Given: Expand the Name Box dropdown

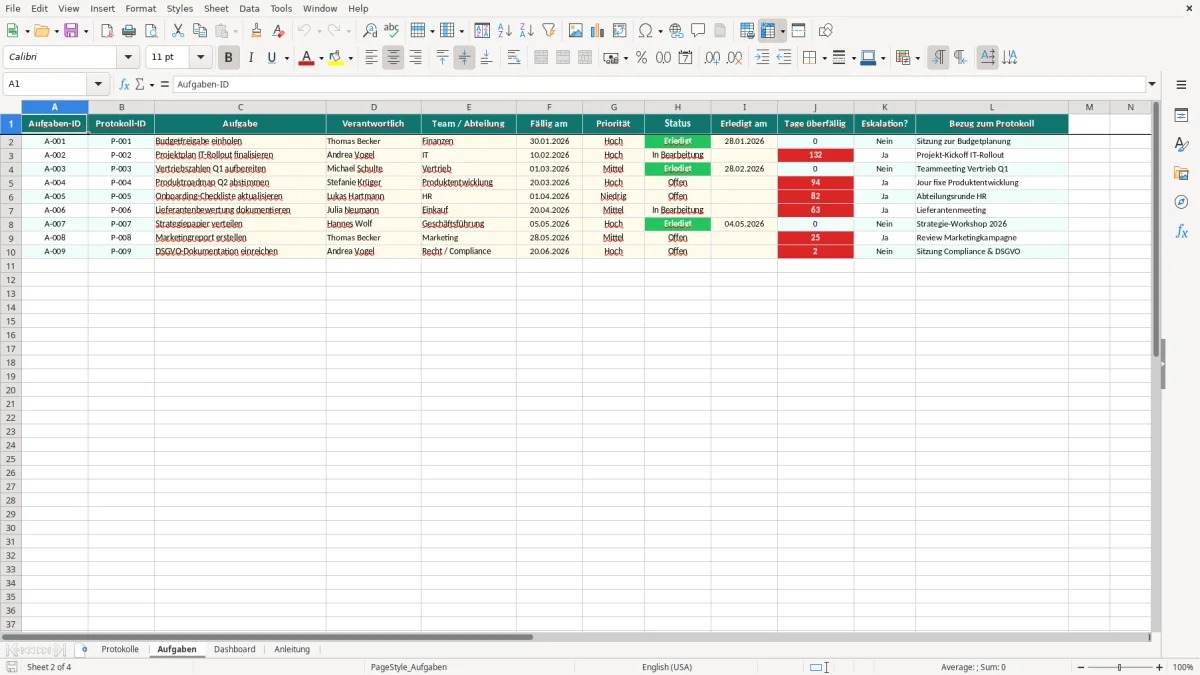Looking at the screenshot, I should pos(98,85).
